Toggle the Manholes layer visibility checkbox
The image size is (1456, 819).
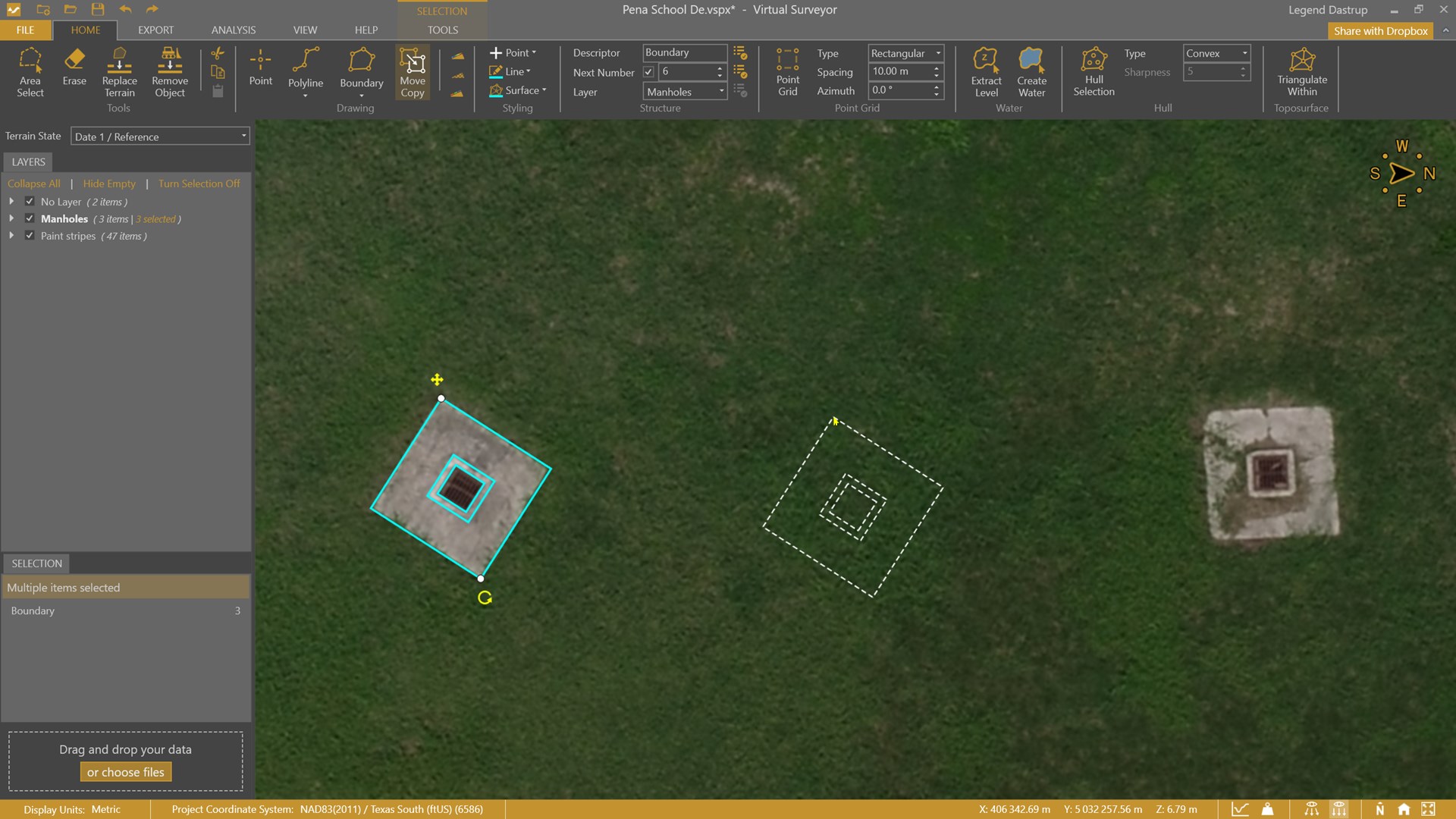click(30, 218)
